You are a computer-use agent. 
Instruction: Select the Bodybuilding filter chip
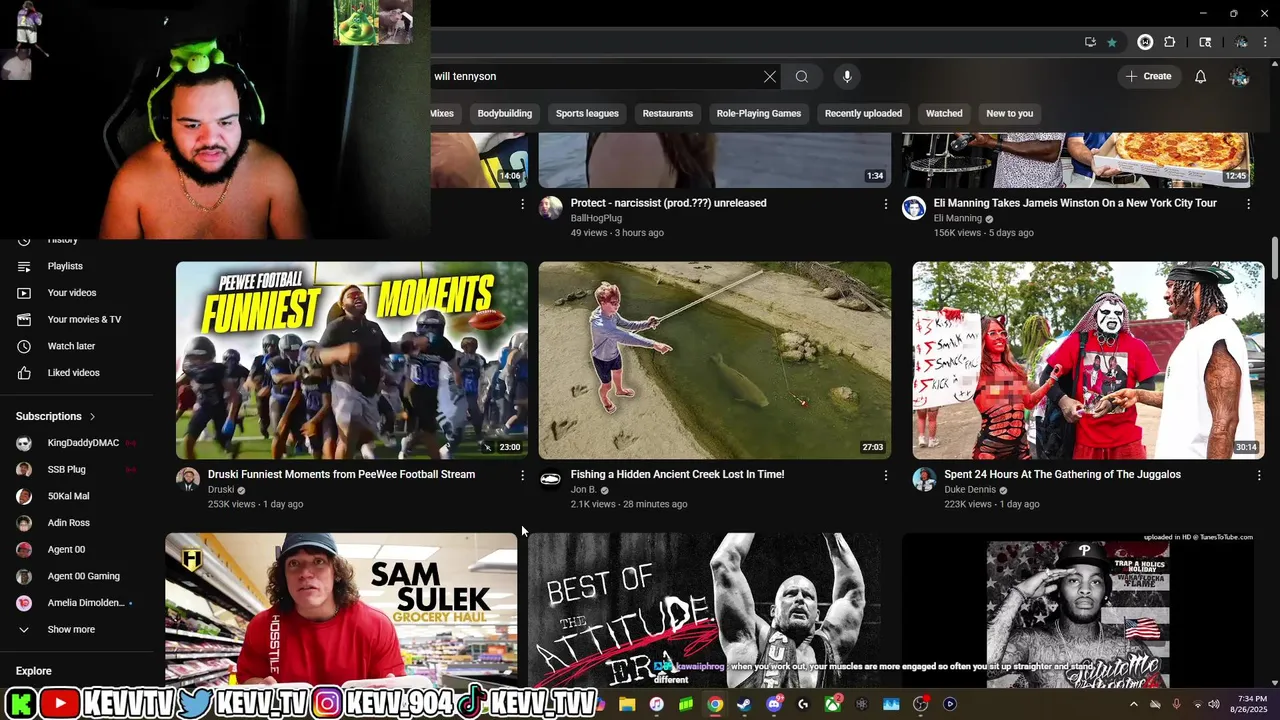point(505,113)
